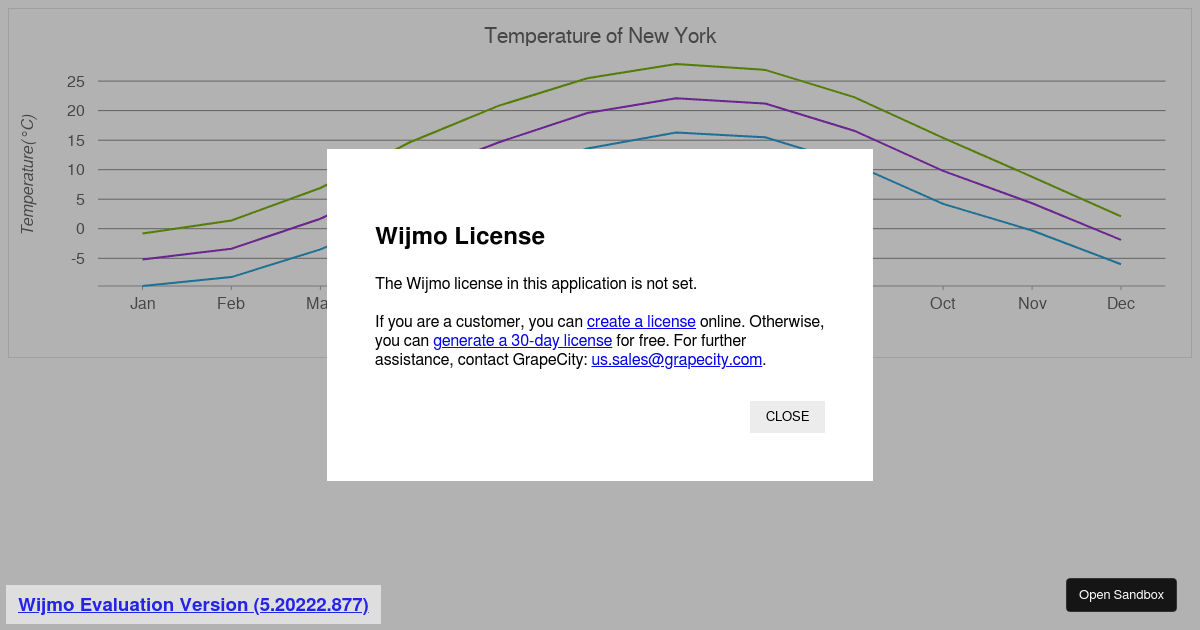This screenshot has height=630, width=1200.
Task: Click the Nov month axis label
Action: 1032,304
